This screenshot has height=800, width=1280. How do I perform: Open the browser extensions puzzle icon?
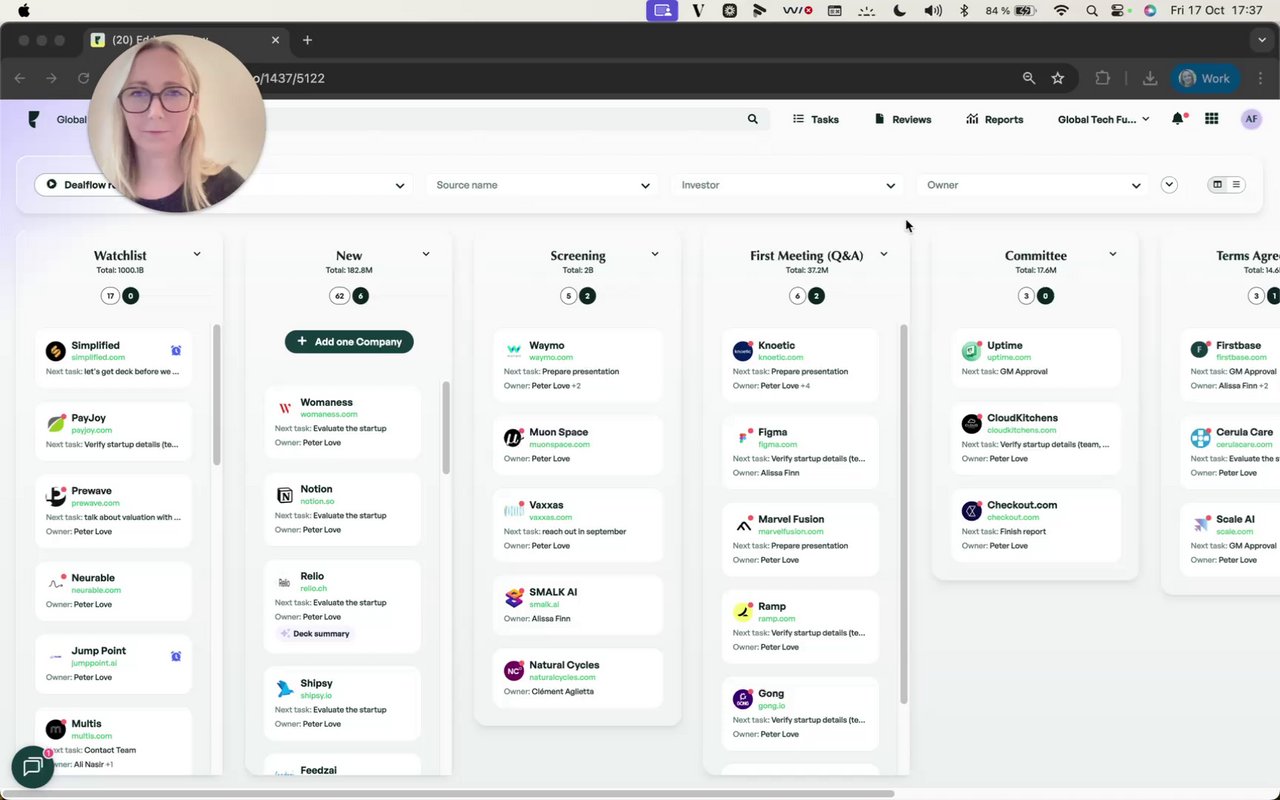click(1103, 78)
